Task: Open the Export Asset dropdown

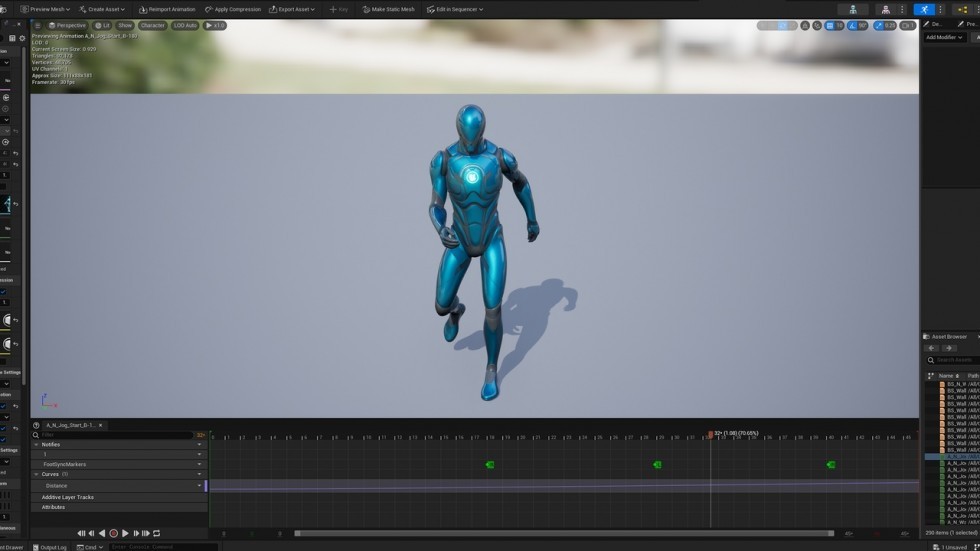Action: click(x=292, y=9)
